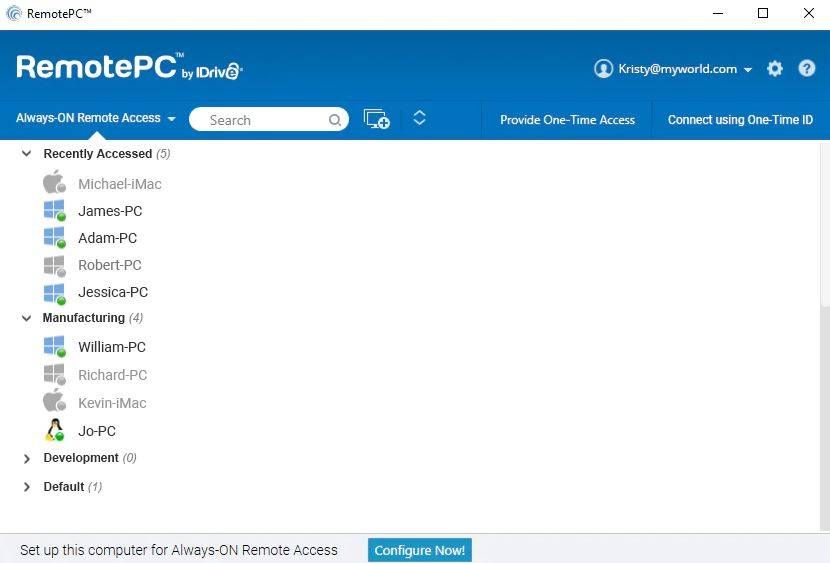Click the search magnifier icon
The width and height of the screenshot is (830, 563).
pos(335,120)
